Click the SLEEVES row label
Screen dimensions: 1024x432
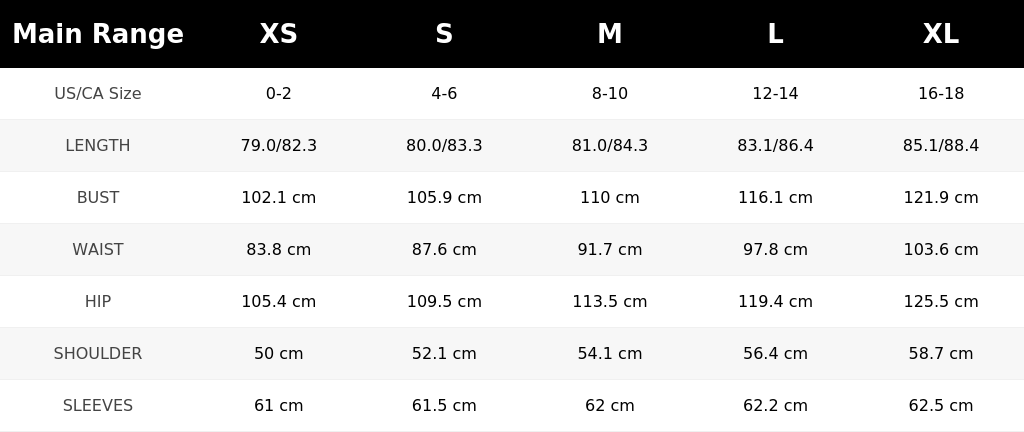point(98,406)
